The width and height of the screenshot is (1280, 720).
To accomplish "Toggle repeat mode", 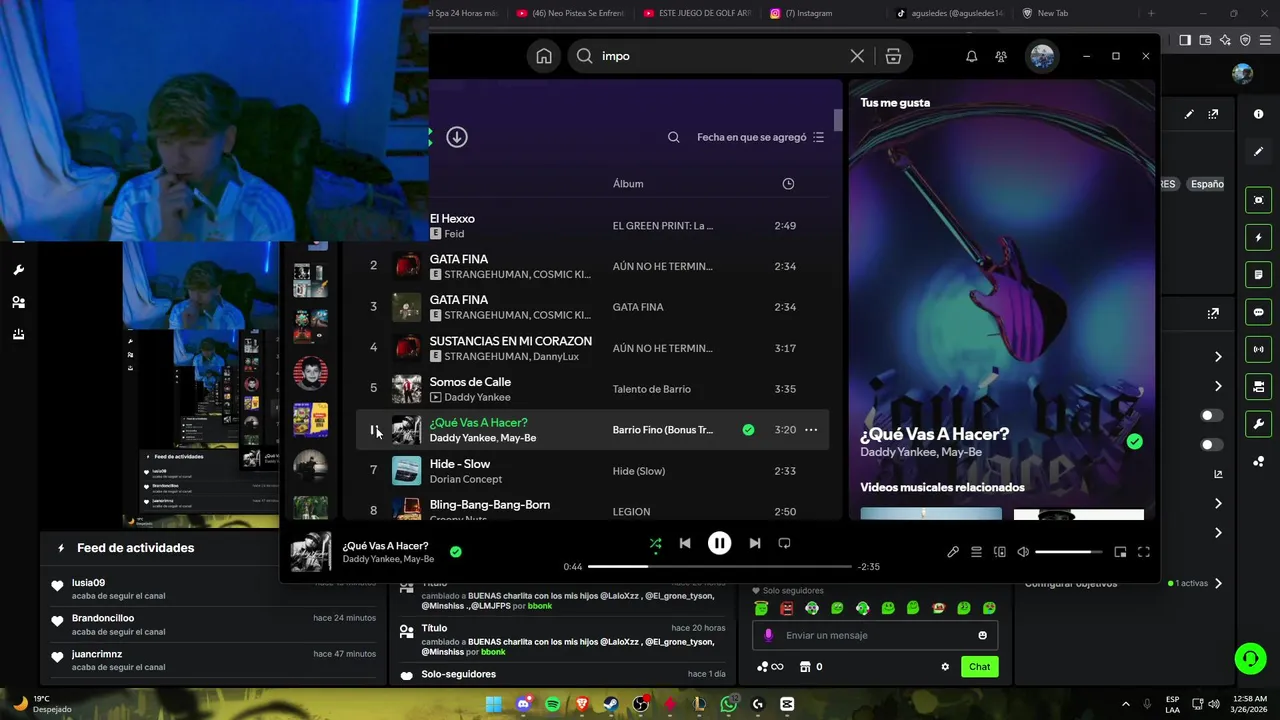I will pyautogui.click(x=784, y=543).
